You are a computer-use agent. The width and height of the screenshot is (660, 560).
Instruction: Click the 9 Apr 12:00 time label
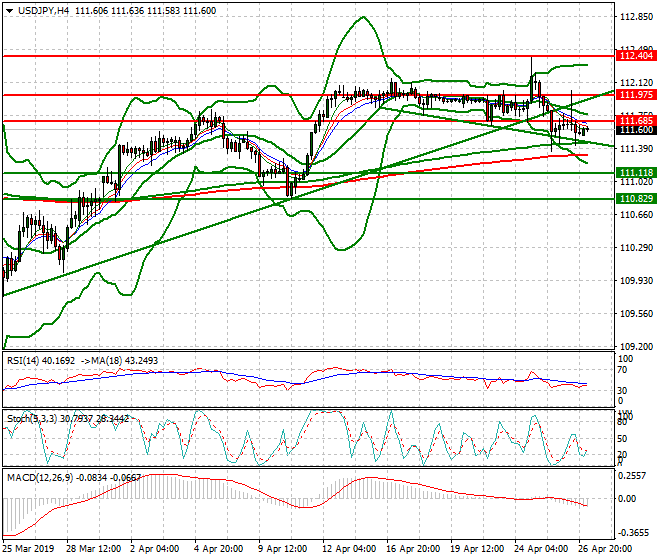(x=282, y=549)
